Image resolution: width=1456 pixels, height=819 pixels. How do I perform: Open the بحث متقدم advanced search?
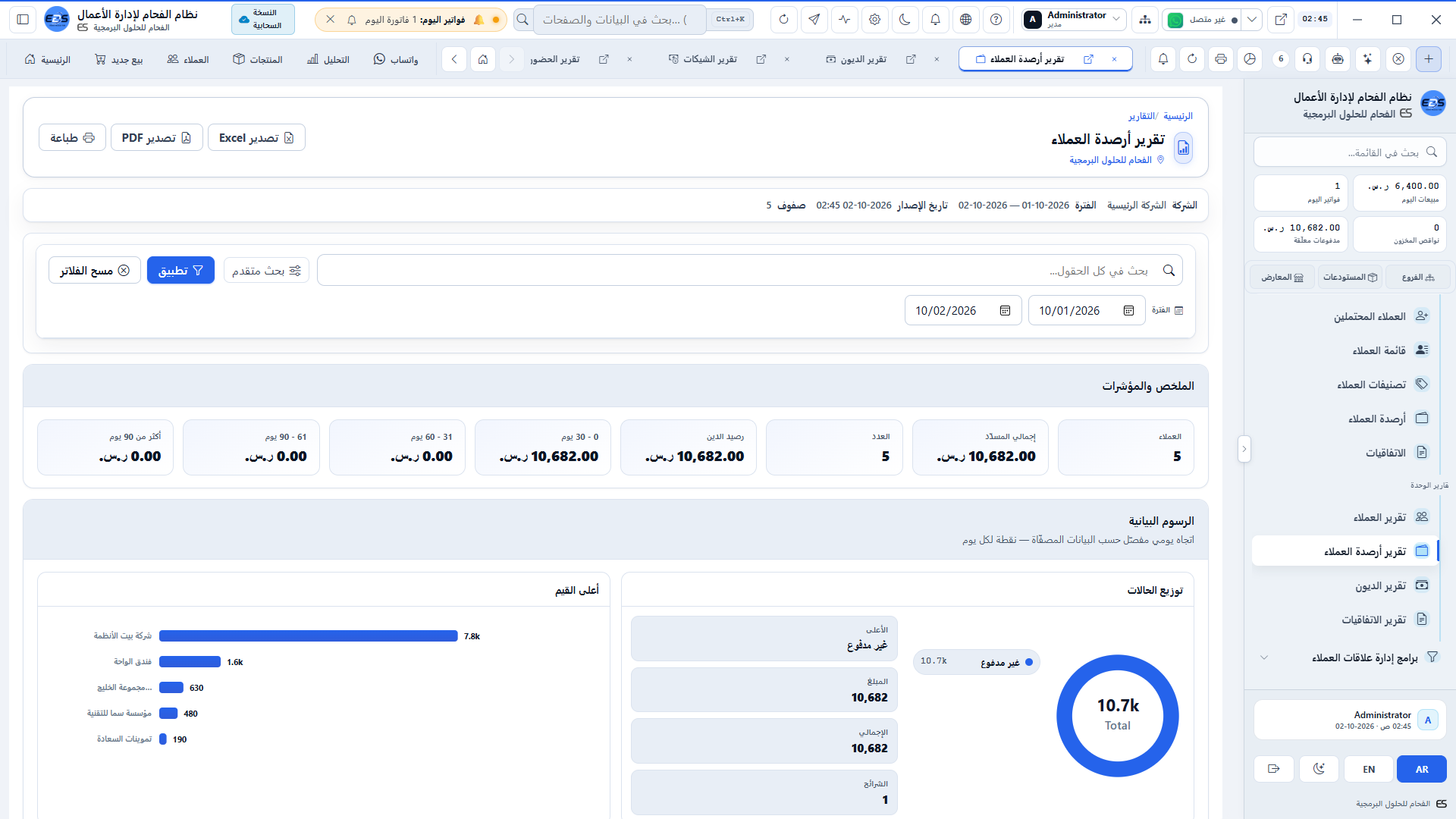(266, 271)
